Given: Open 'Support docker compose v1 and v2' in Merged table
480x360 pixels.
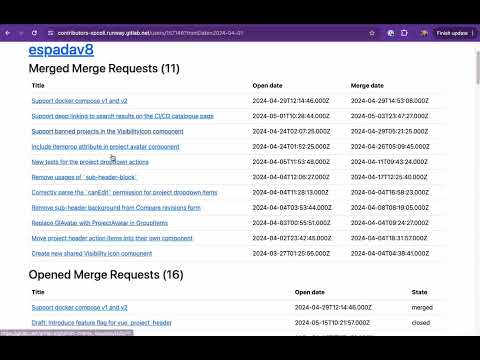Looking at the screenshot, I should coord(79,101).
